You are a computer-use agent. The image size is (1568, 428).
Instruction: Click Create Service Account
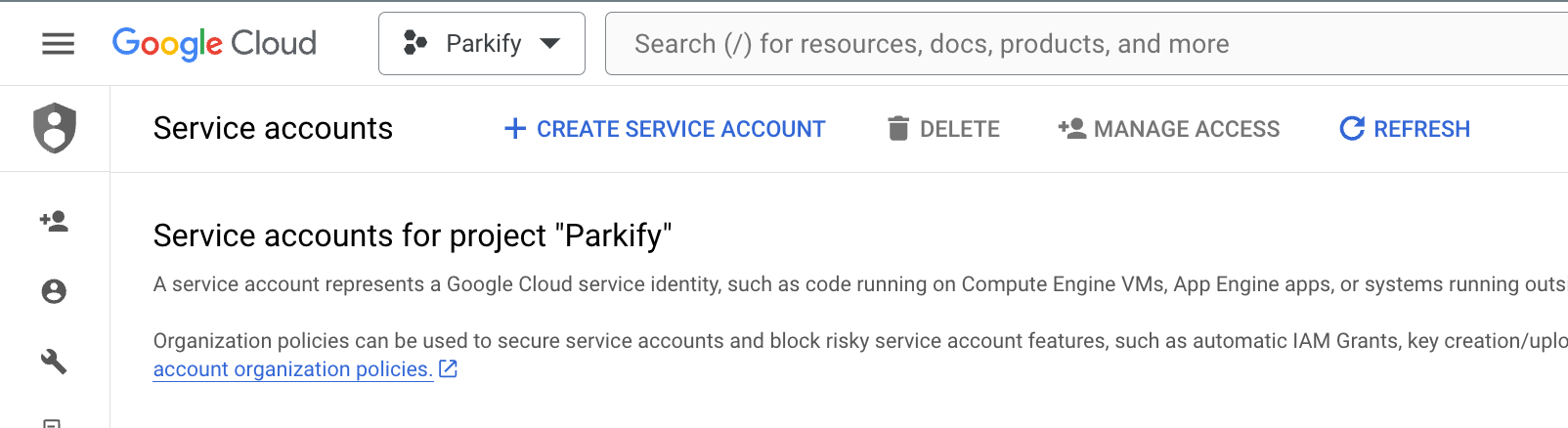[x=680, y=129]
